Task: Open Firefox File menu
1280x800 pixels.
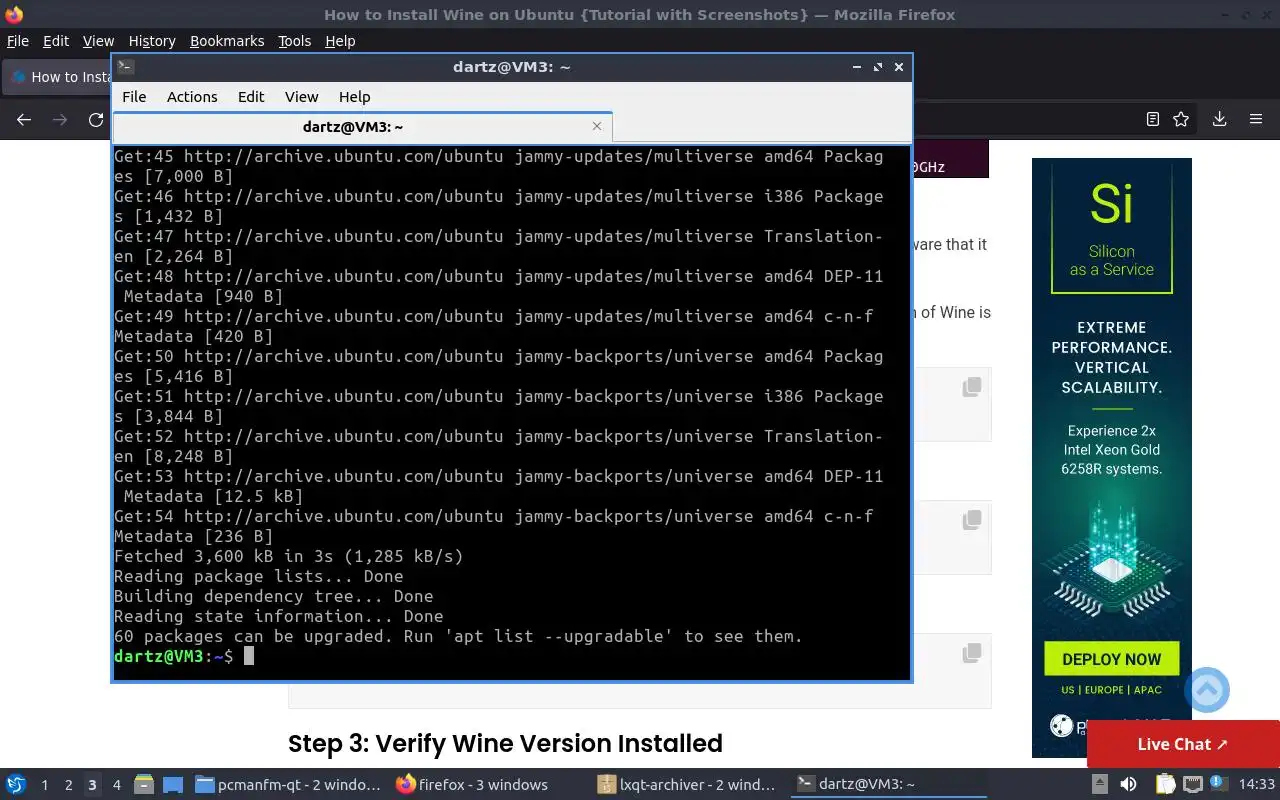Action: tap(18, 41)
